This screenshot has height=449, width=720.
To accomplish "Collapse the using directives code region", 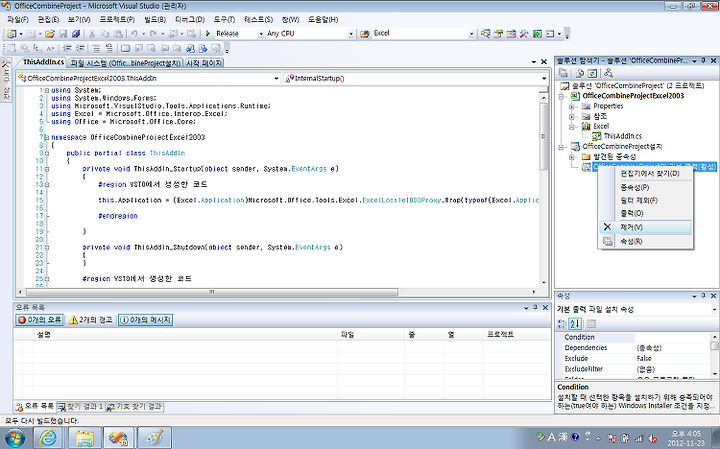I will click(x=47, y=90).
